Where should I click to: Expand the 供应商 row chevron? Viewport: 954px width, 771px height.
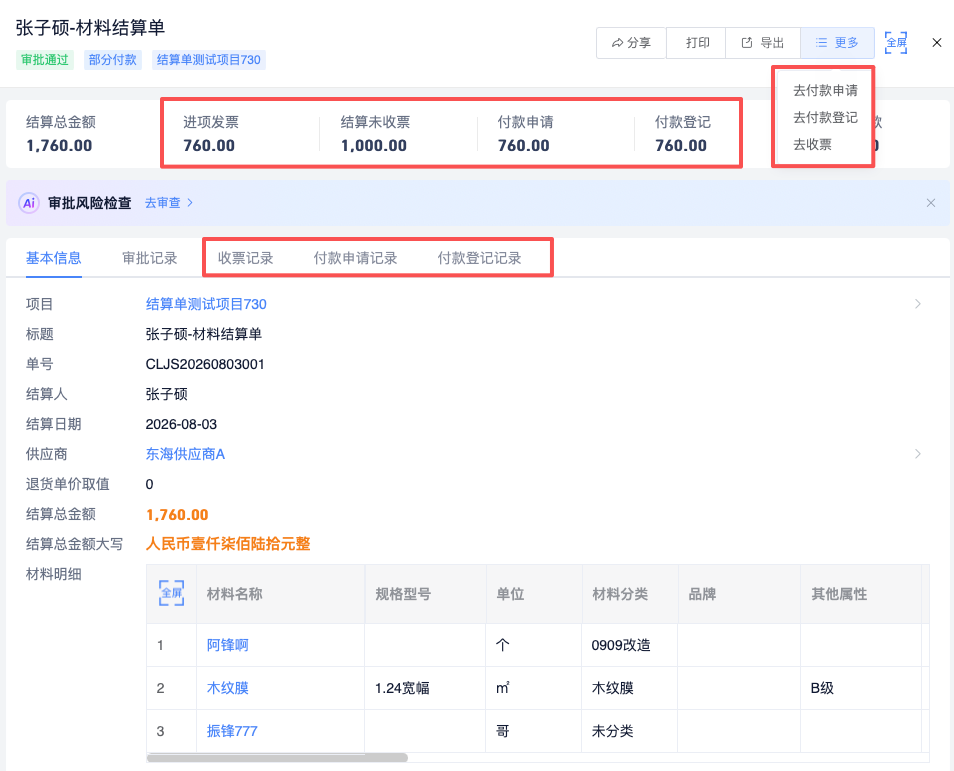pyautogui.click(x=918, y=454)
